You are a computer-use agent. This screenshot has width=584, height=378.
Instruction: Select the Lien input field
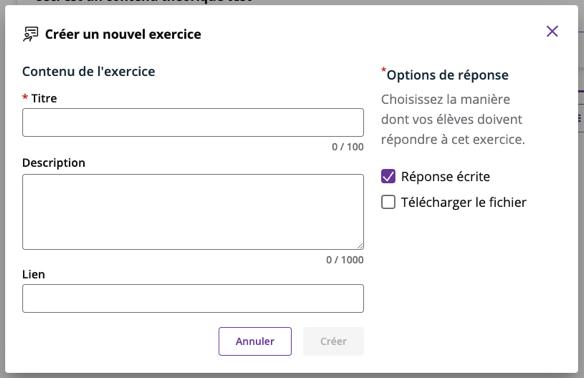tap(193, 299)
